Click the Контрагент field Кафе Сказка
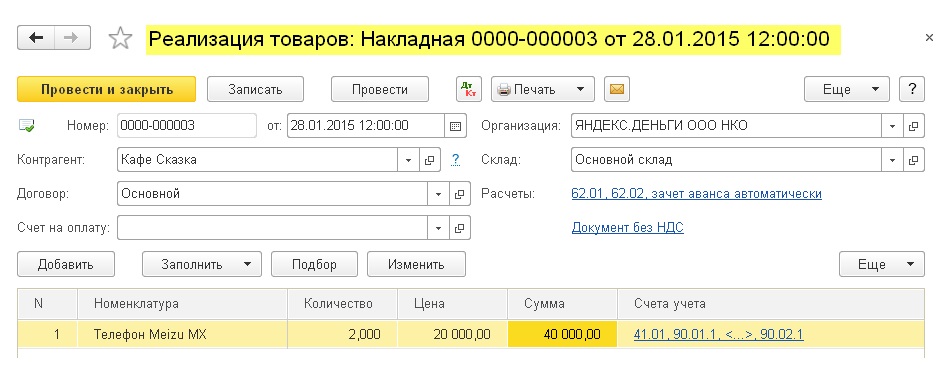 point(257,160)
